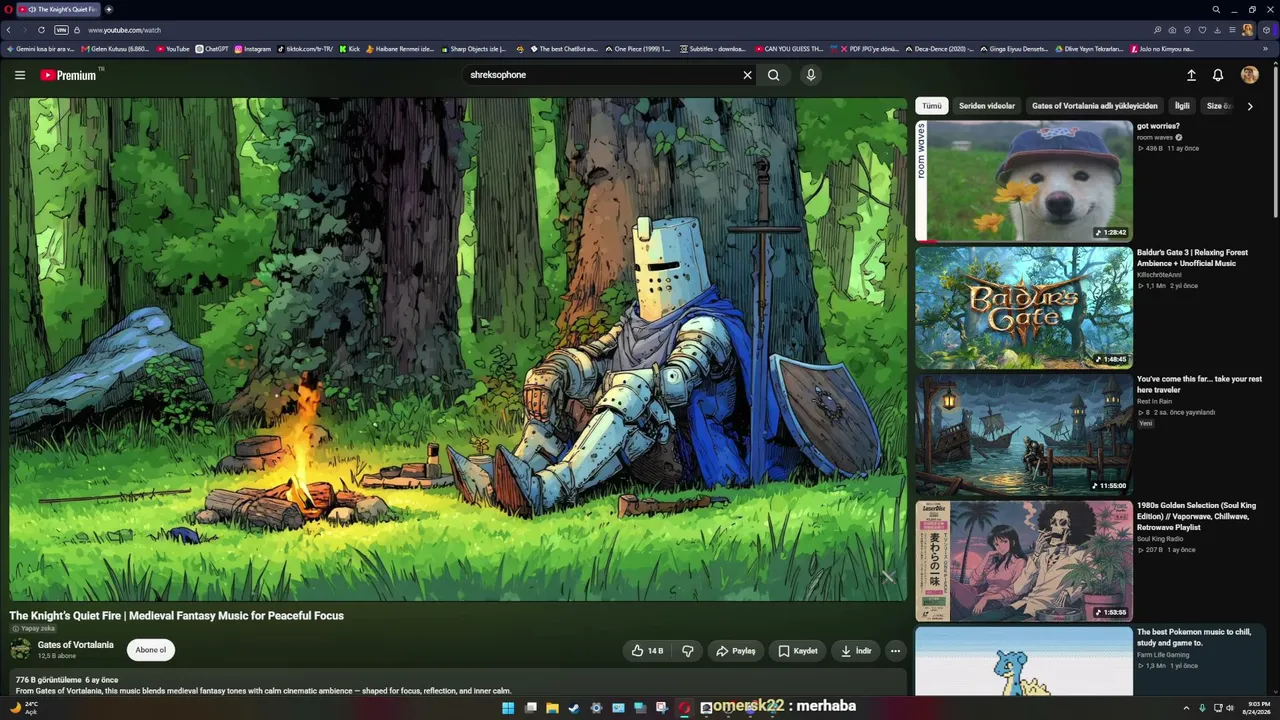
Task: Open Baldur's Gate 3 forest ambience thumbnail
Action: [x=1024, y=308]
